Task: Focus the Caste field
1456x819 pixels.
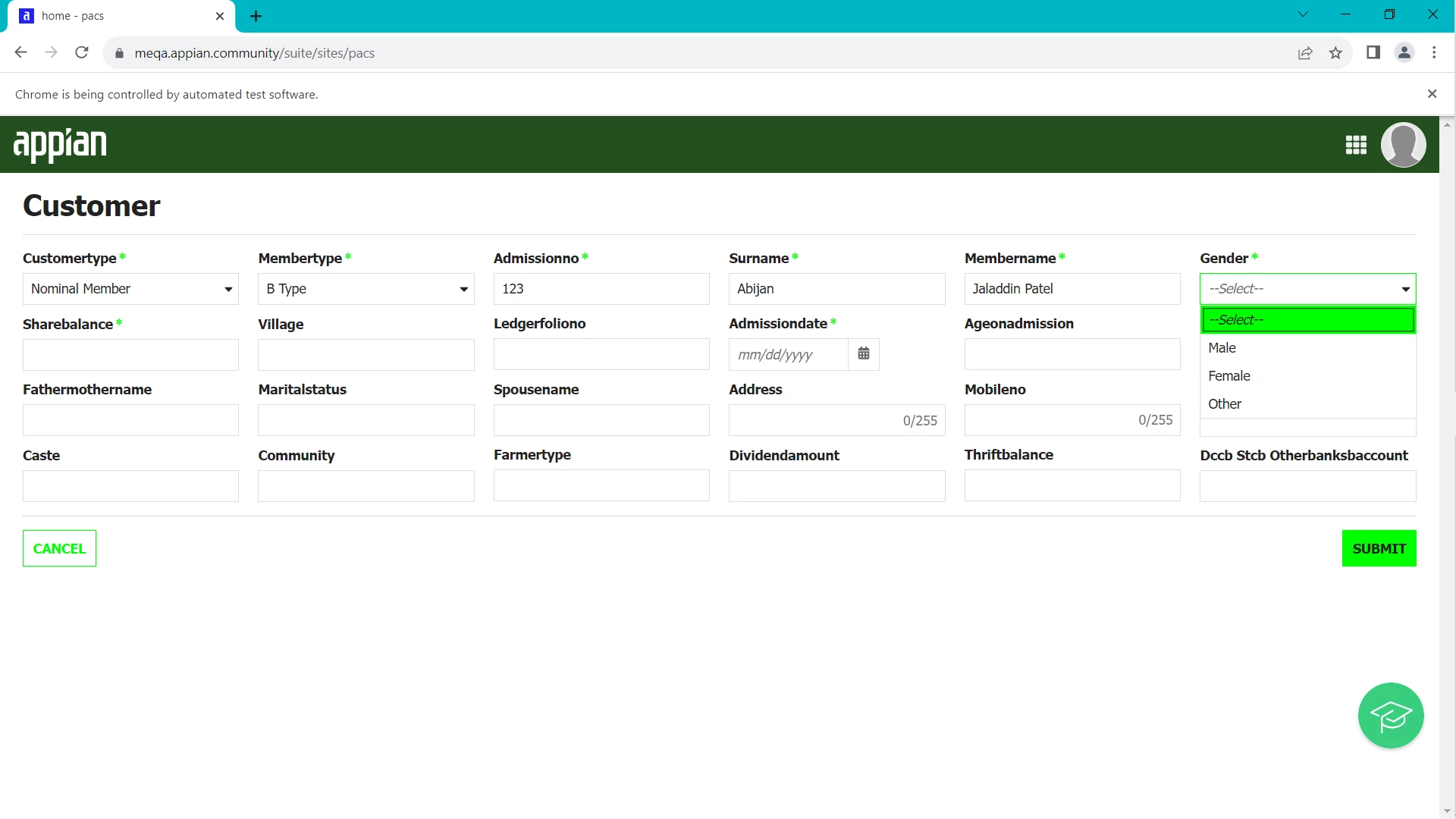Action: pos(130,486)
